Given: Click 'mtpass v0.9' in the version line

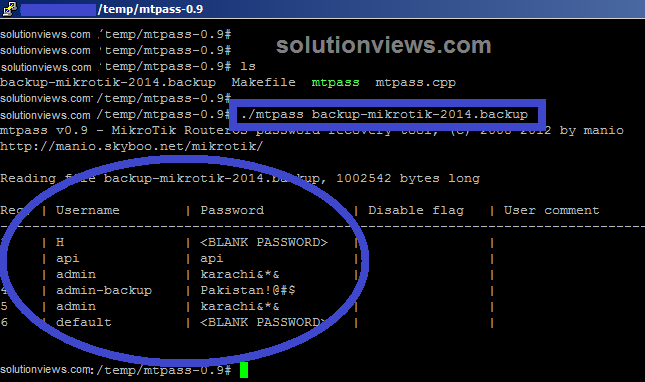Looking at the screenshot, I should 44,131.
